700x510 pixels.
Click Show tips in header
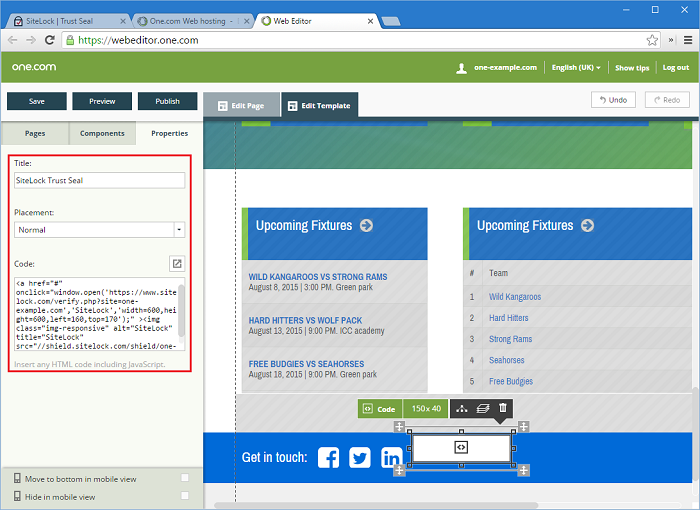tap(632, 68)
